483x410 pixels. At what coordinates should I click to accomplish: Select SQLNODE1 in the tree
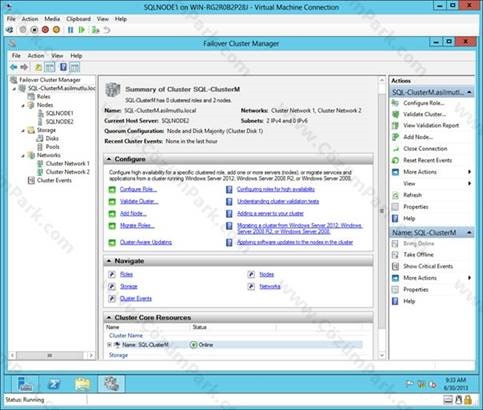59,113
